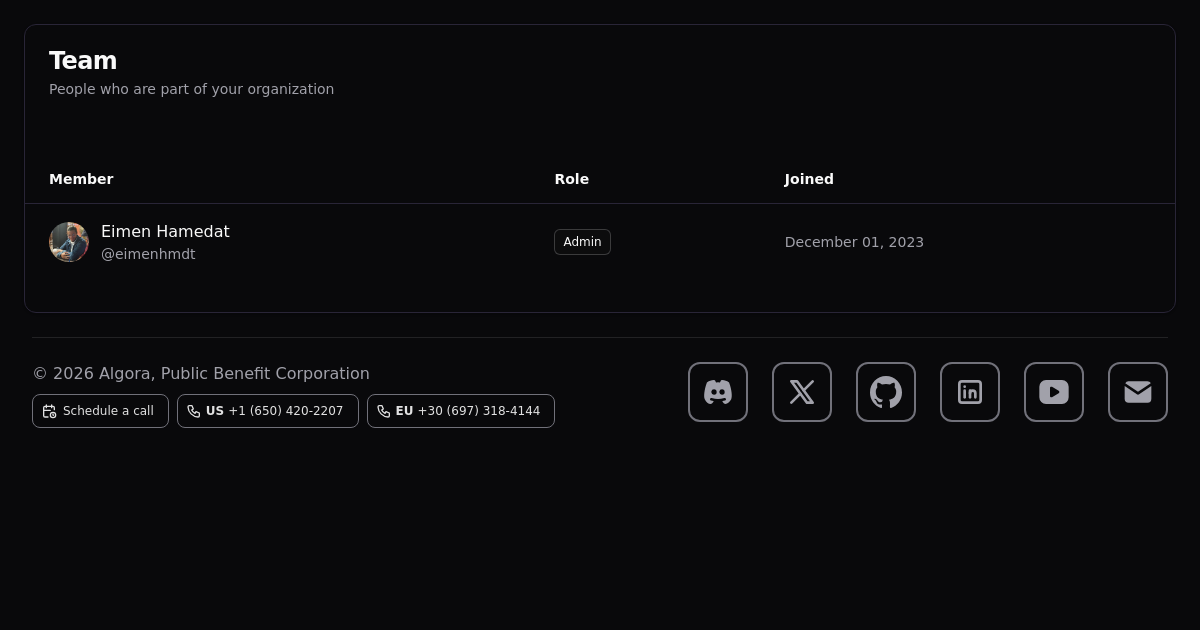Select the member name Eimen Hamedat
The width and height of the screenshot is (1200, 630).
pos(165,232)
